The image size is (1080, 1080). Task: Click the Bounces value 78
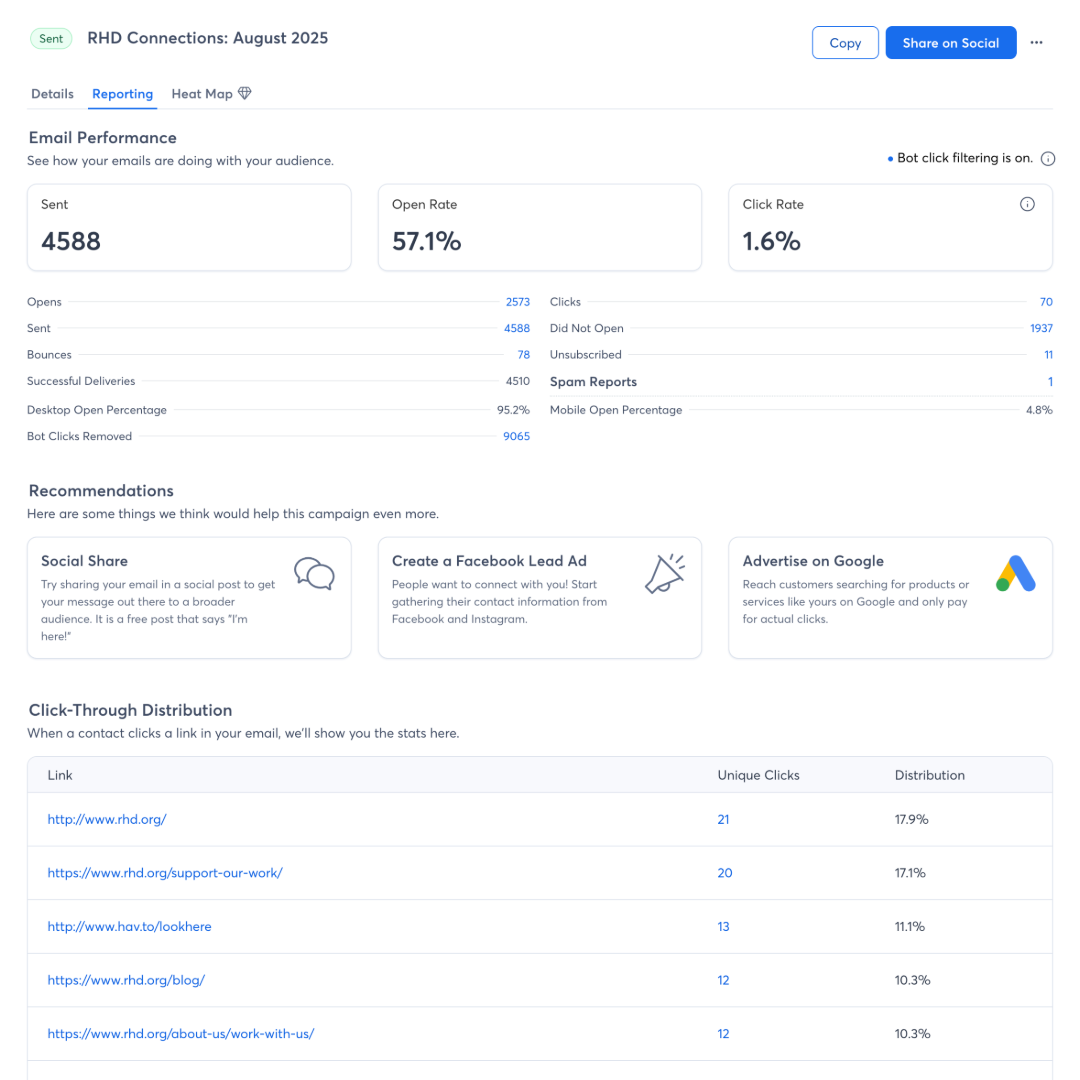pos(523,354)
